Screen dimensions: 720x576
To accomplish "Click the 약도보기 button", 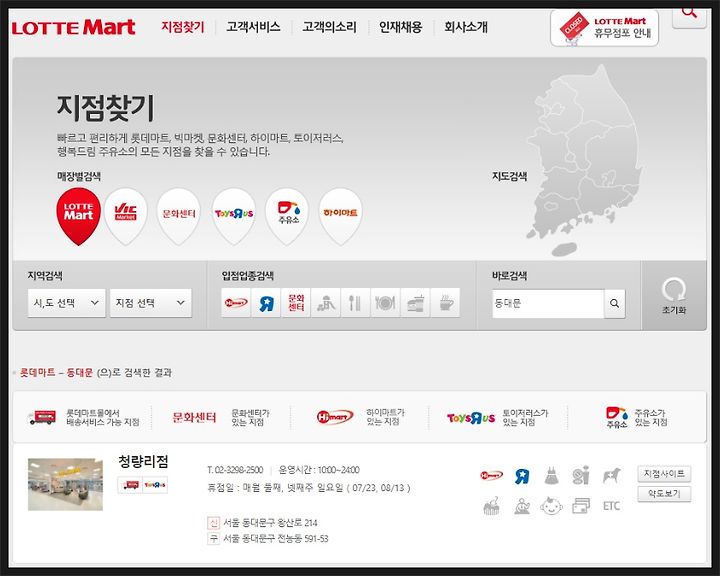I will [664, 494].
